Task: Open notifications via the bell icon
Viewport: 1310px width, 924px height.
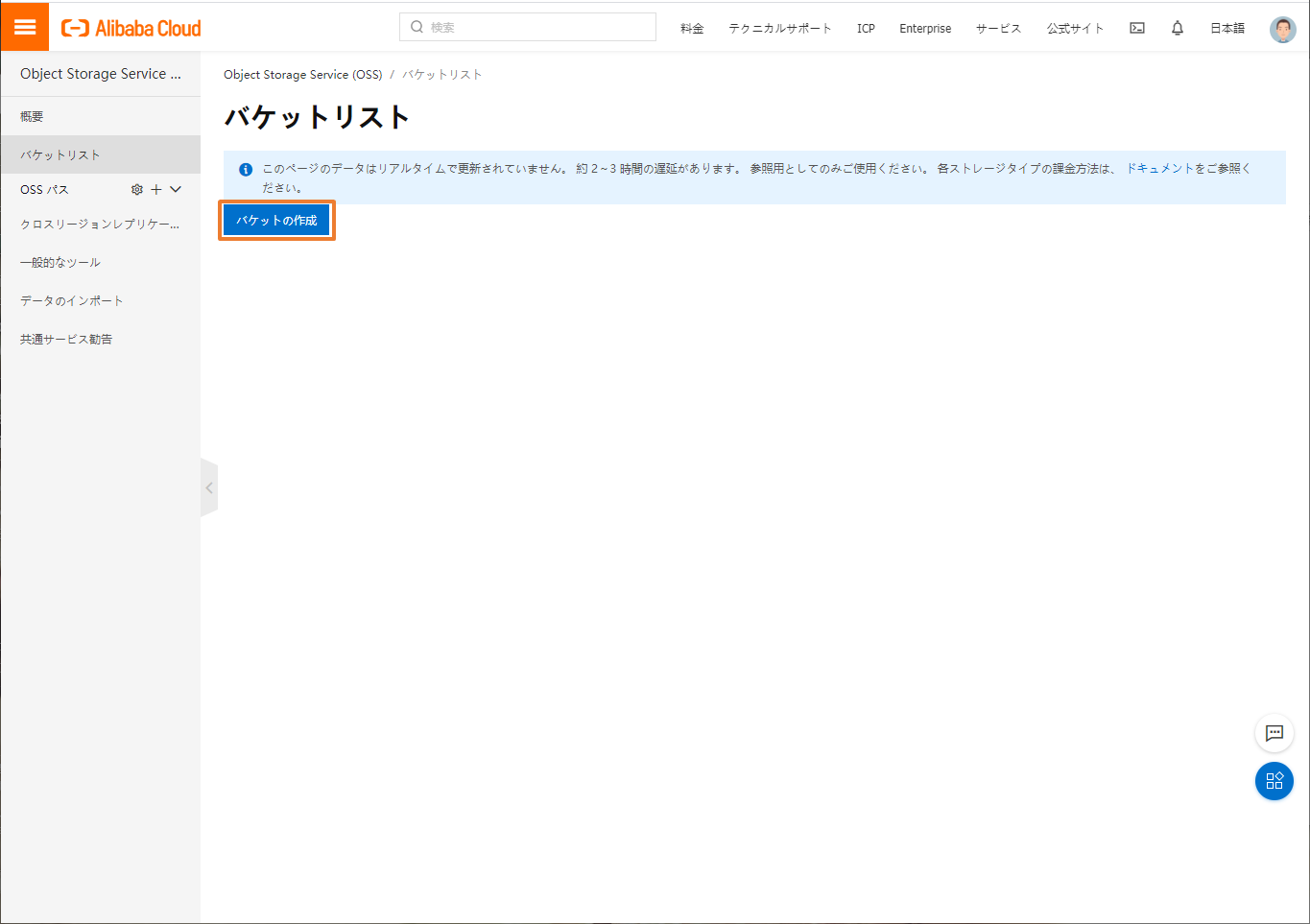Action: (x=1177, y=28)
